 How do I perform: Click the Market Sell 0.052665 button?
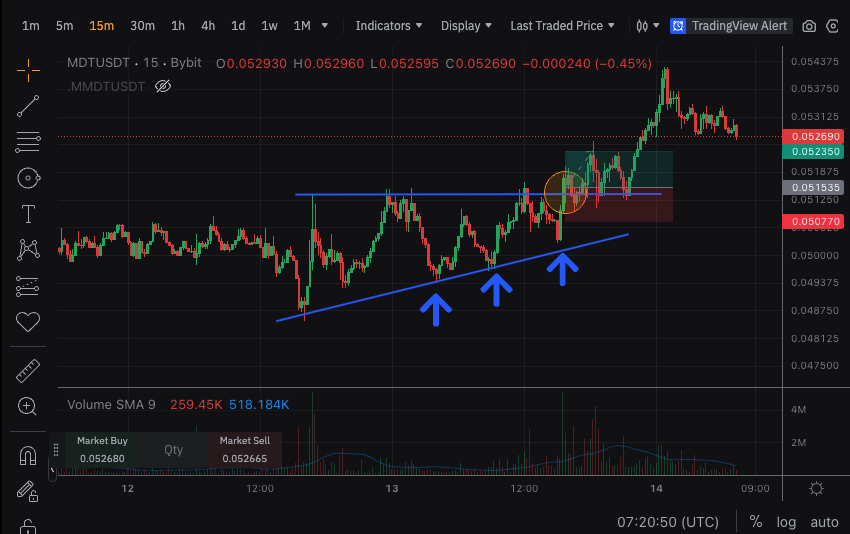pyautogui.click(x=244, y=449)
